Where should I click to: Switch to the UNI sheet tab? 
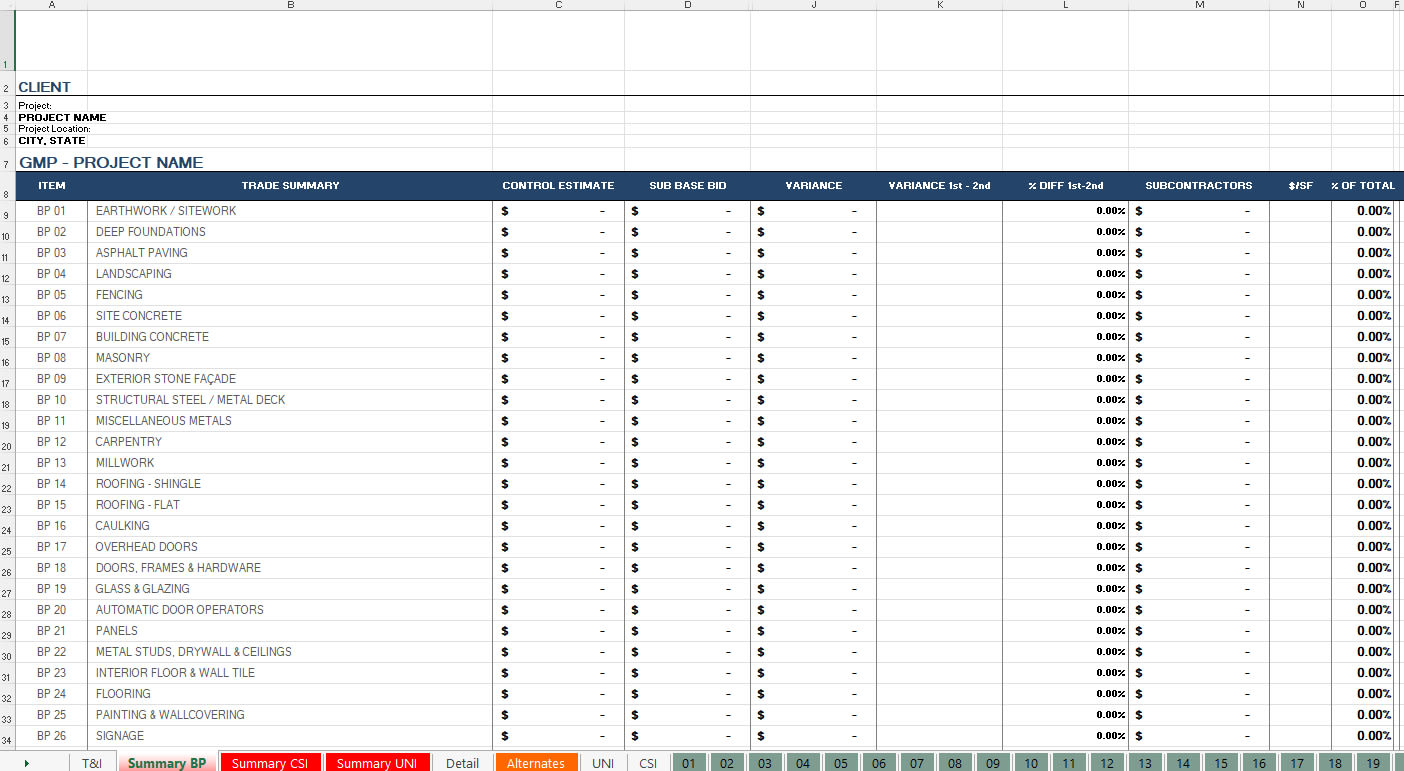coord(602,762)
